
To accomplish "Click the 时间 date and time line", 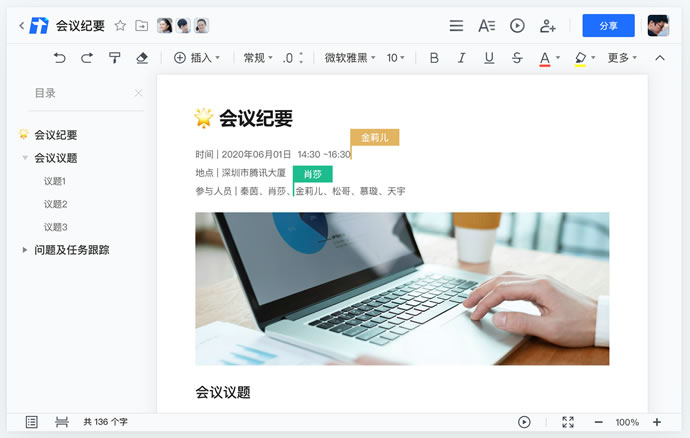I will coord(273,155).
